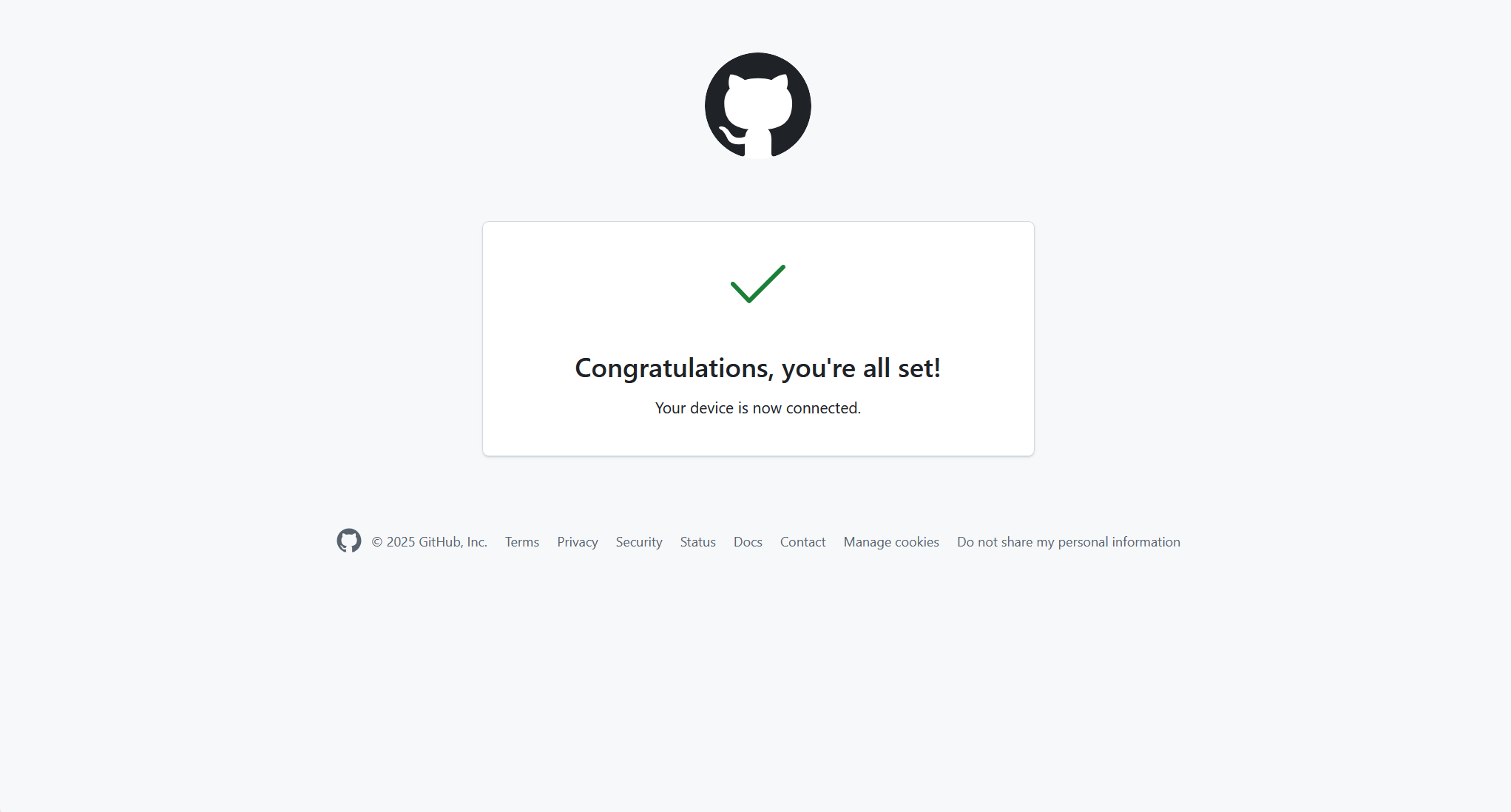Viewport: 1511px width, 812px height.
Task: Click the GitHub, Inc. footer text
Action: (x=453, y=542)
